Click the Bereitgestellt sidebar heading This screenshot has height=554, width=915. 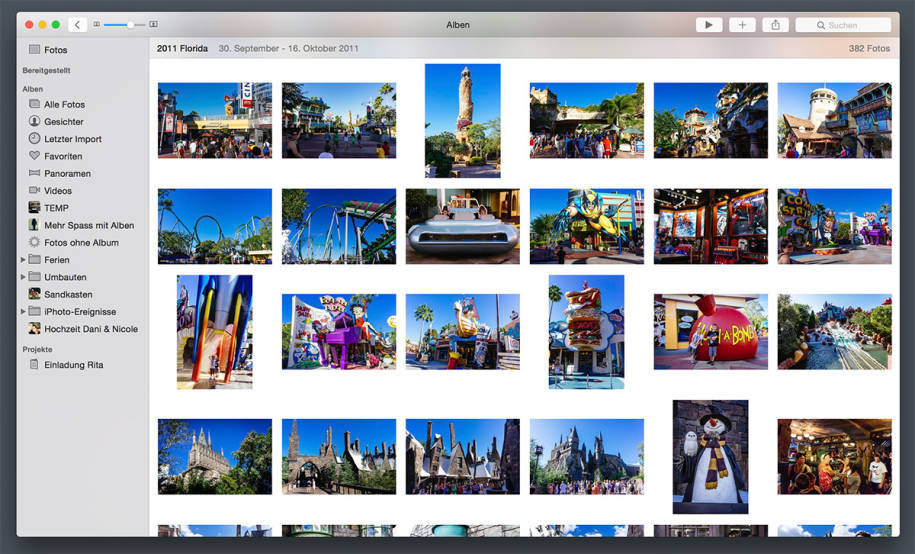click(x=46, y=70)
